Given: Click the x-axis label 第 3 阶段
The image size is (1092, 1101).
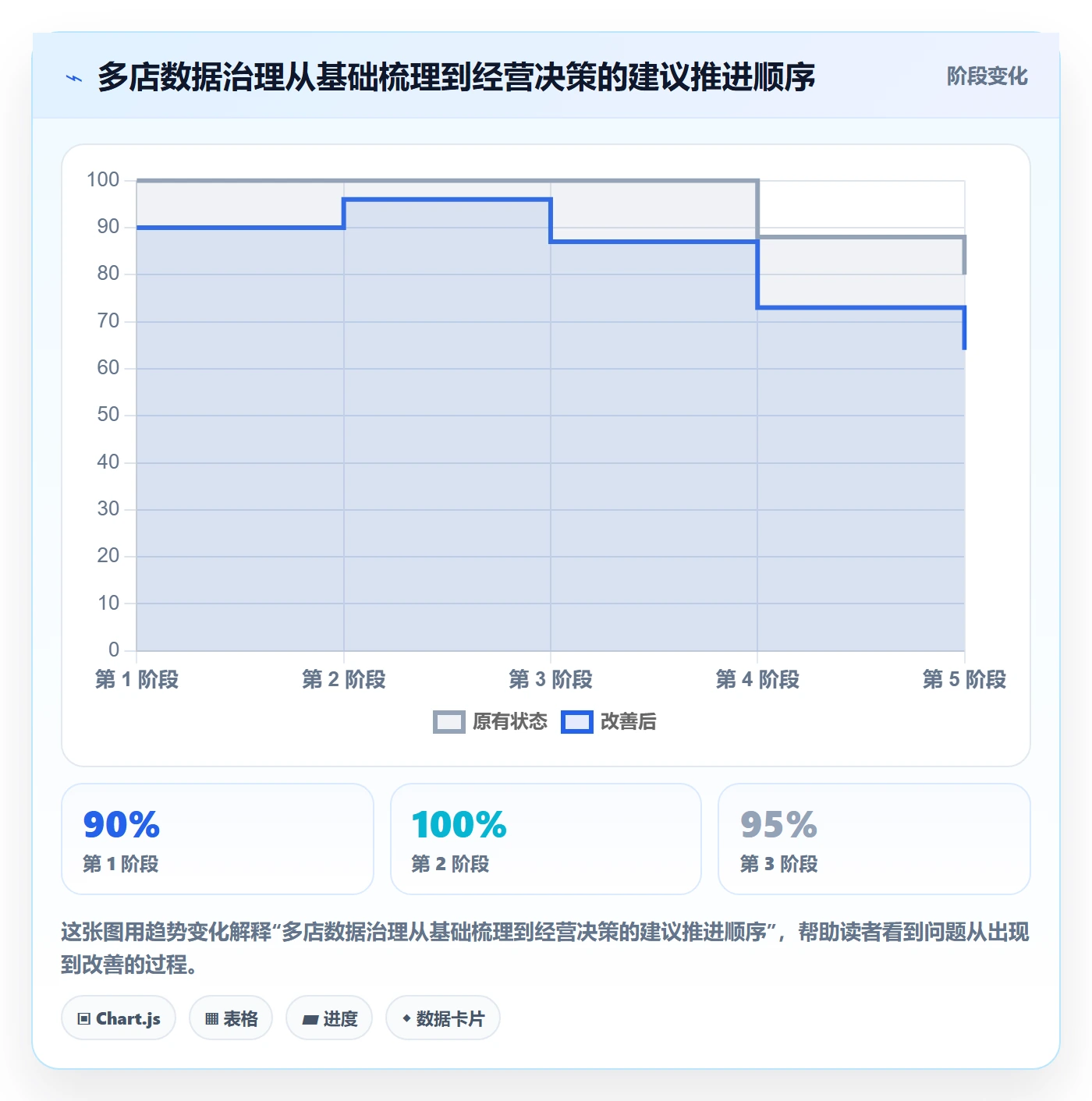Looking at the screenshot, I should click(551, 679).
